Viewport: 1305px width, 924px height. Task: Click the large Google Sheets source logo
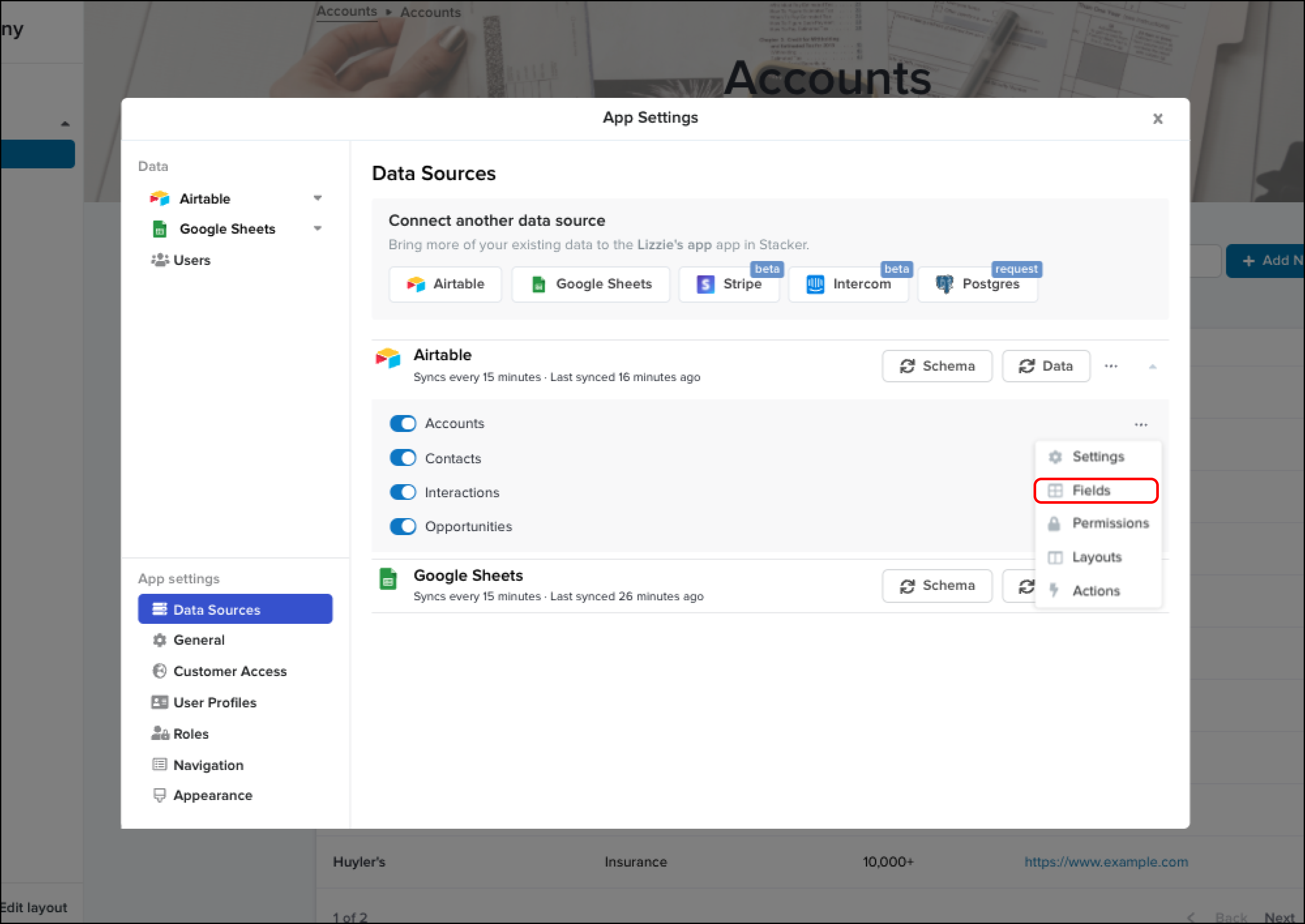(388, 579)
